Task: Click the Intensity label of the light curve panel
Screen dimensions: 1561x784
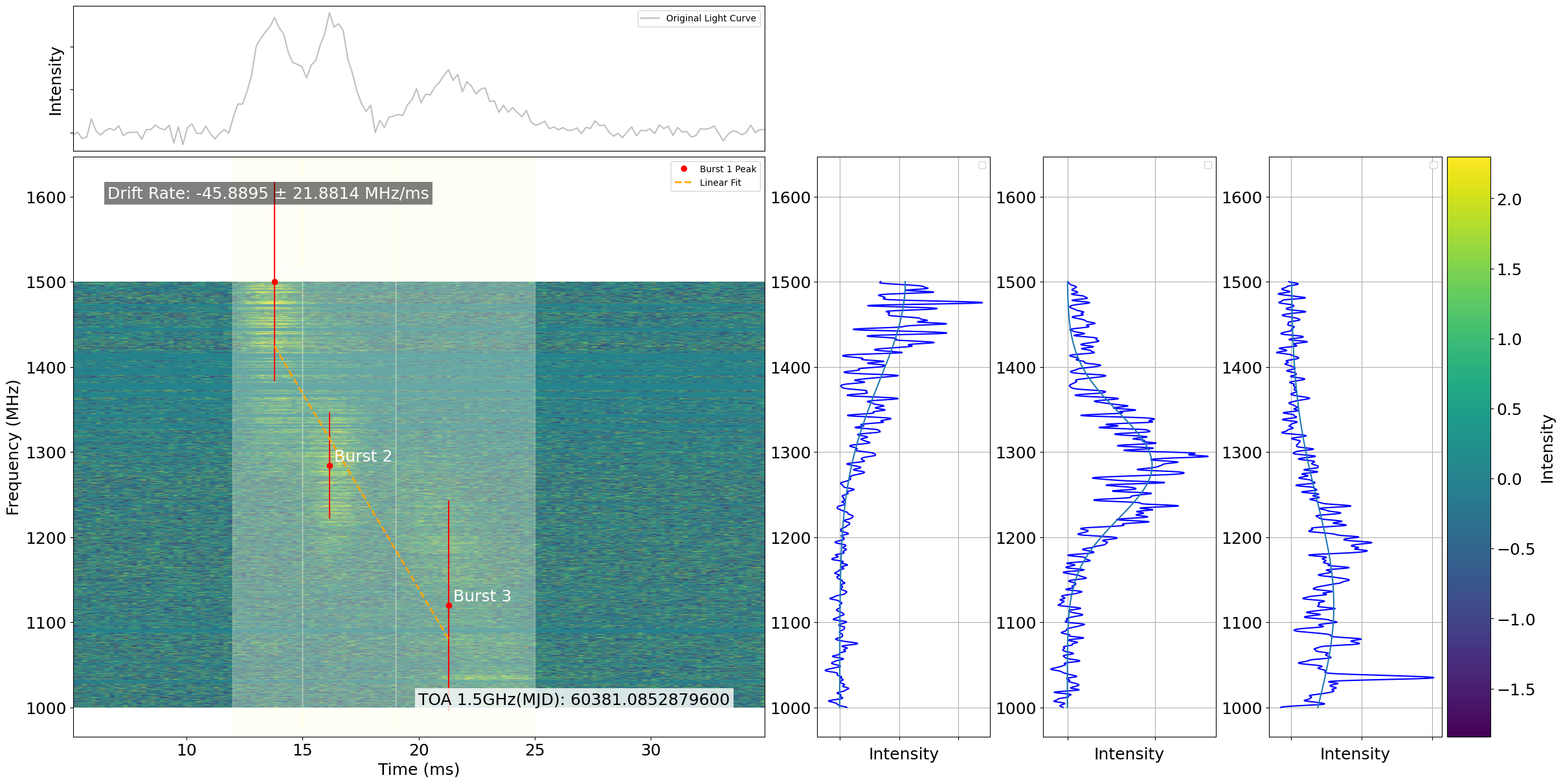Action: [56, 81]
